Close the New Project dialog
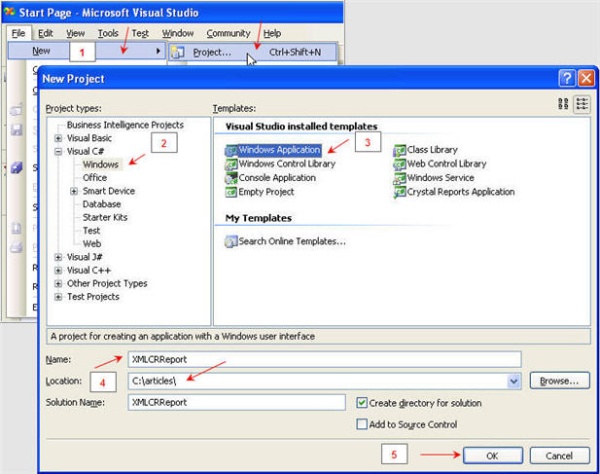The width and height of the screenshot is (600, 474). tap(586, 78)
